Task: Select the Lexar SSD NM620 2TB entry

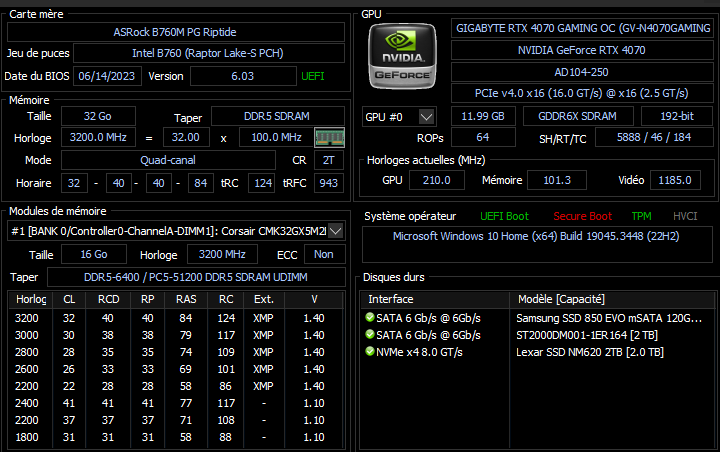Action: pos(590,352)
